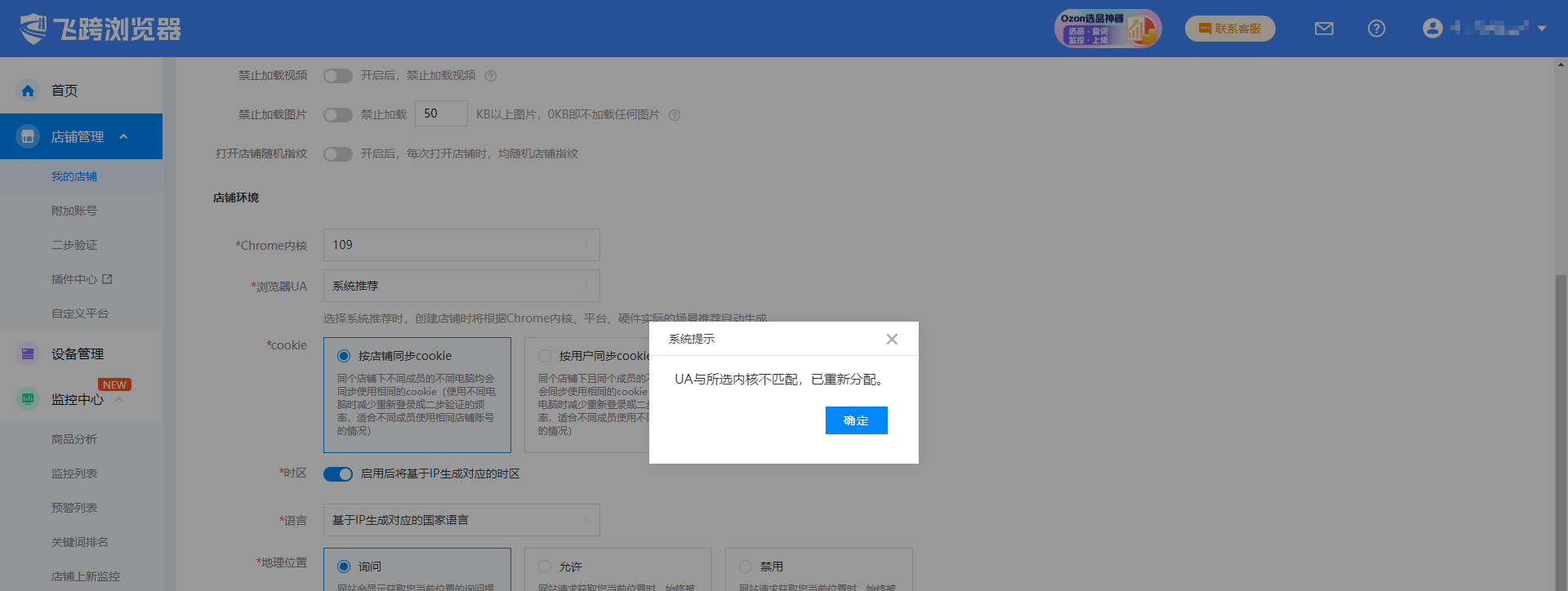Click the 联系客服 button
The width and height of the screenshot is (1568, 591).
(x=1230, y=29)
